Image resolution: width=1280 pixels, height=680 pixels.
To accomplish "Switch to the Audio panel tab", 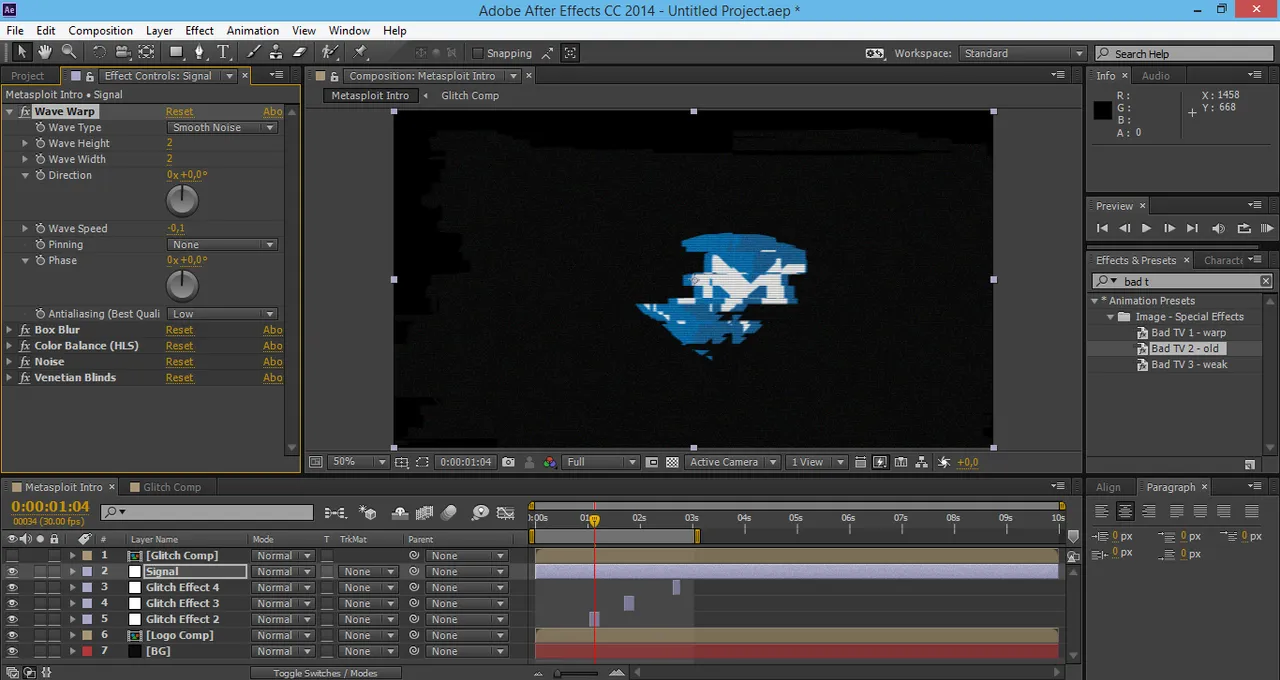I will tap(1156, 76).
